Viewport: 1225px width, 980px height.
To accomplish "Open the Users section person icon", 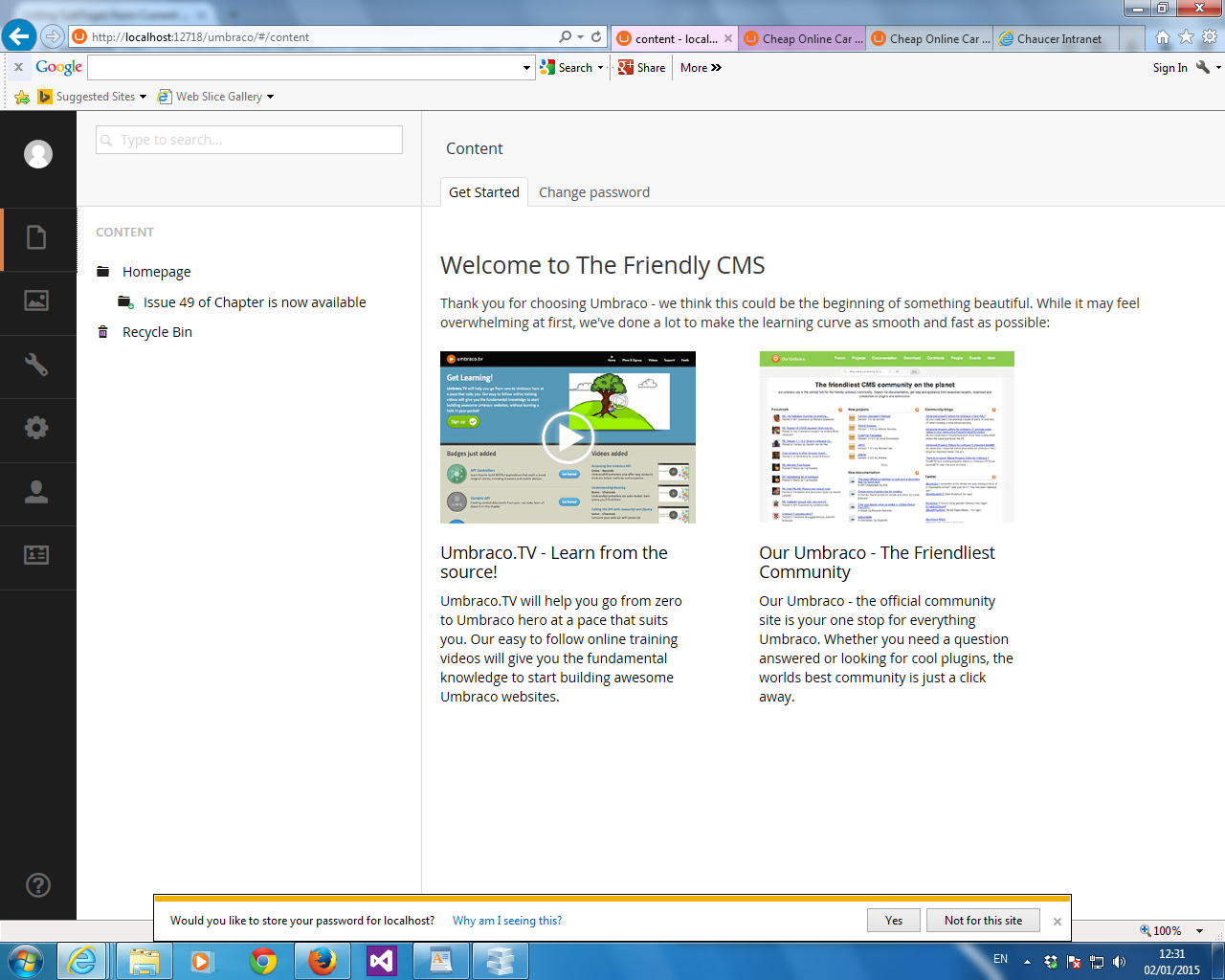I will [x=36, y=492].
